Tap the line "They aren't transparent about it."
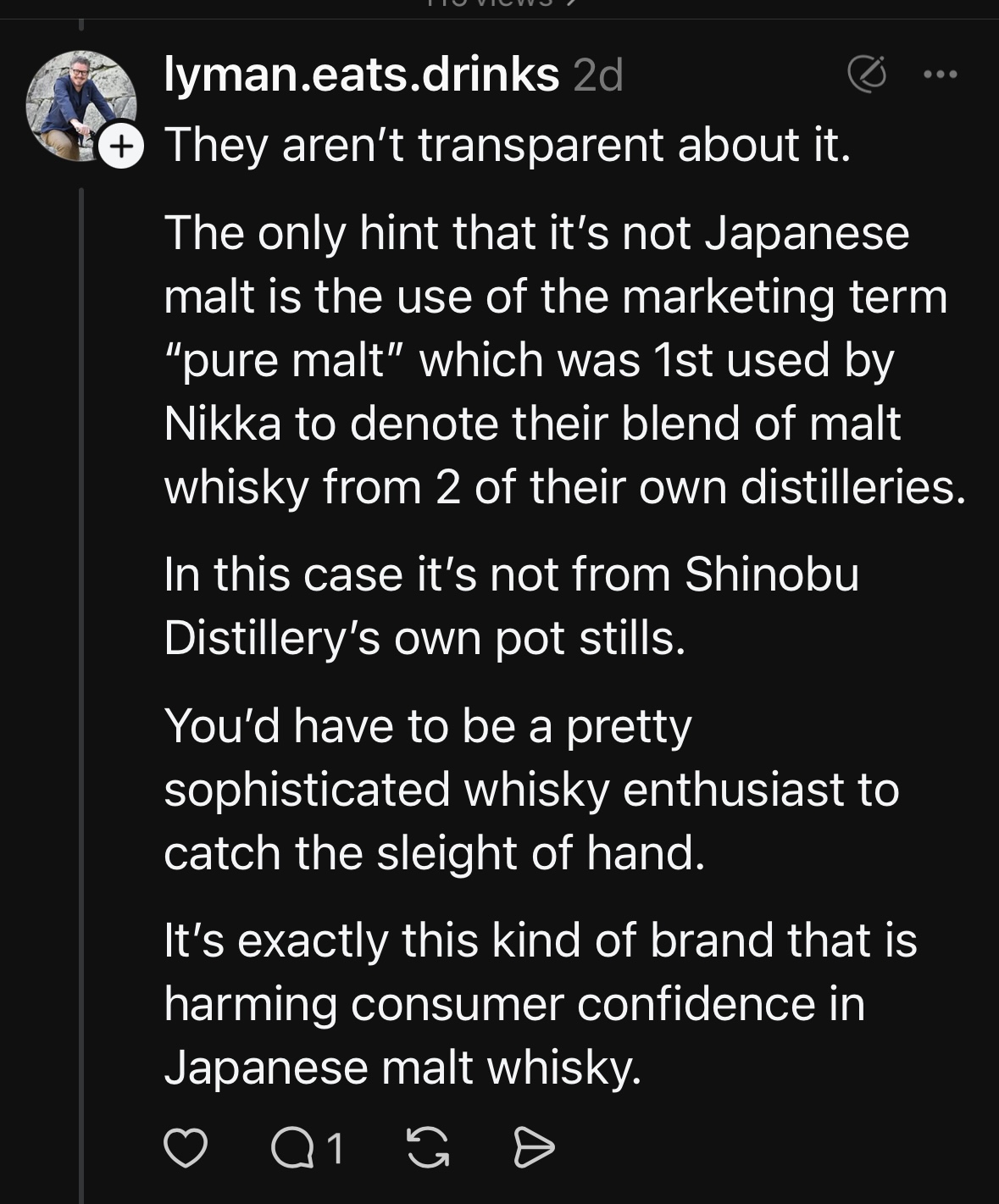The height and width of the screenshot is (1204, 999). click(x=507, y=144)
